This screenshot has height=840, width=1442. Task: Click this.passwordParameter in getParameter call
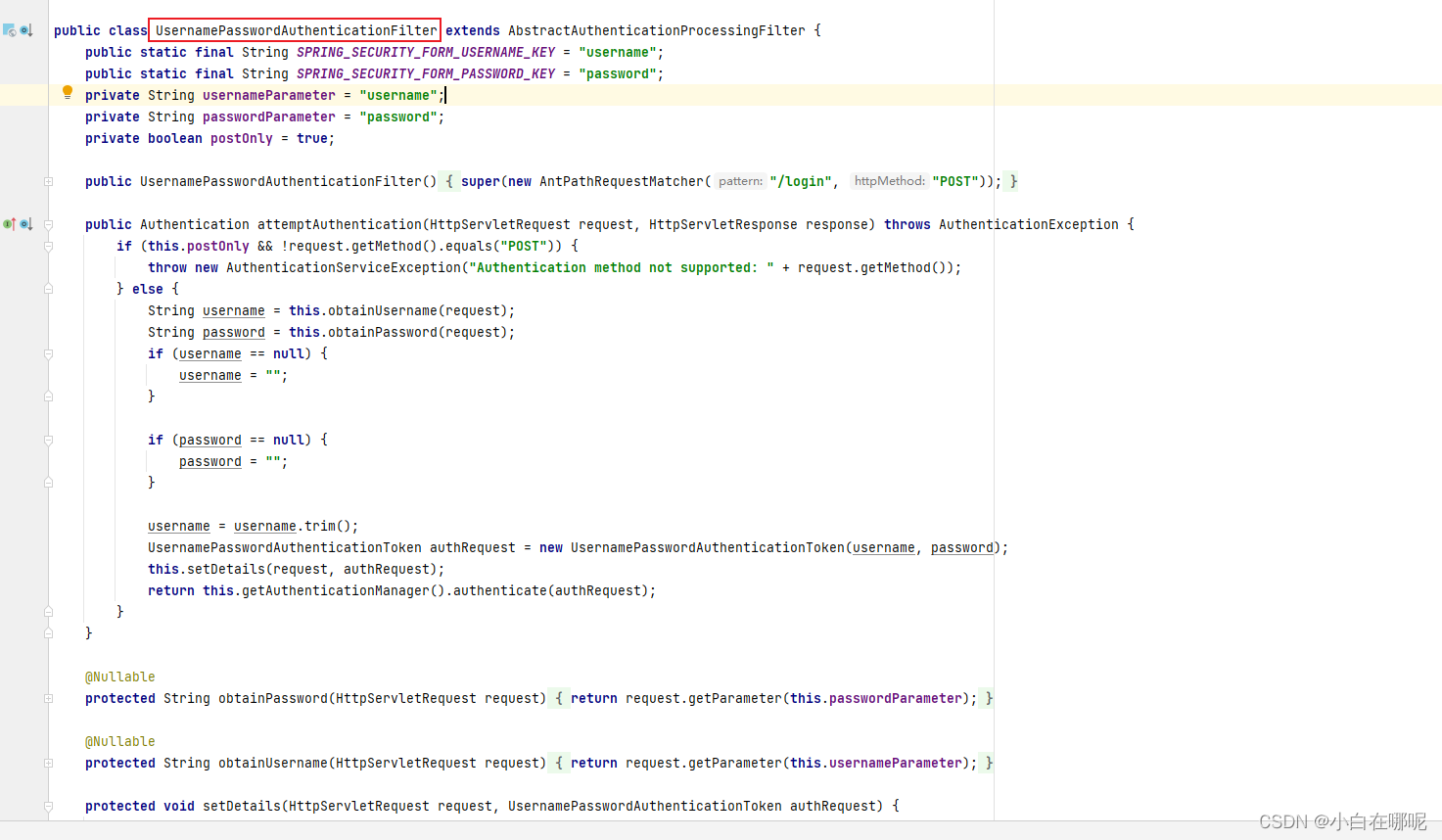click(x=876, y=698)
